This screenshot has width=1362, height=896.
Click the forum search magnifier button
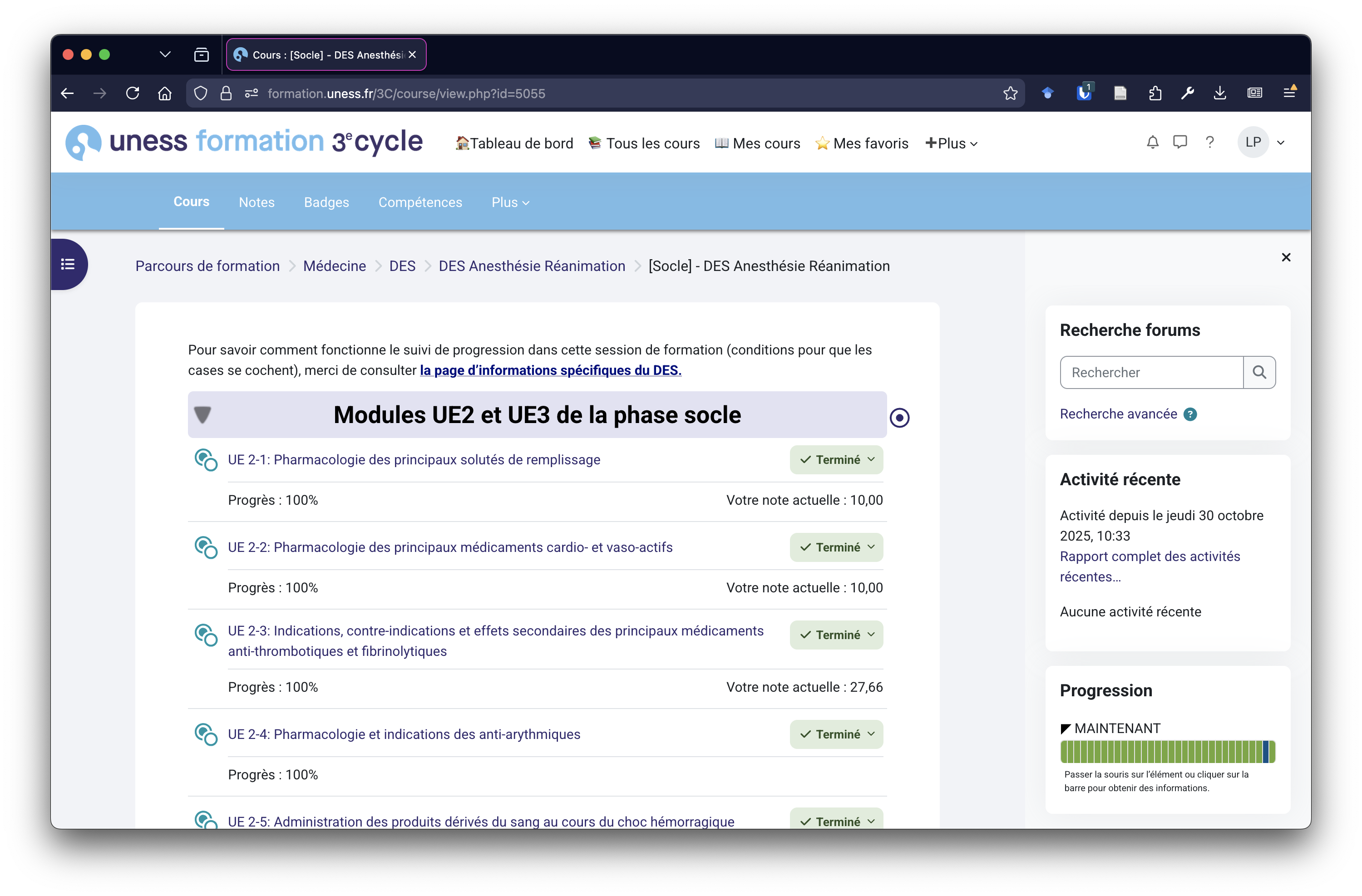(x=1259, y=373)
